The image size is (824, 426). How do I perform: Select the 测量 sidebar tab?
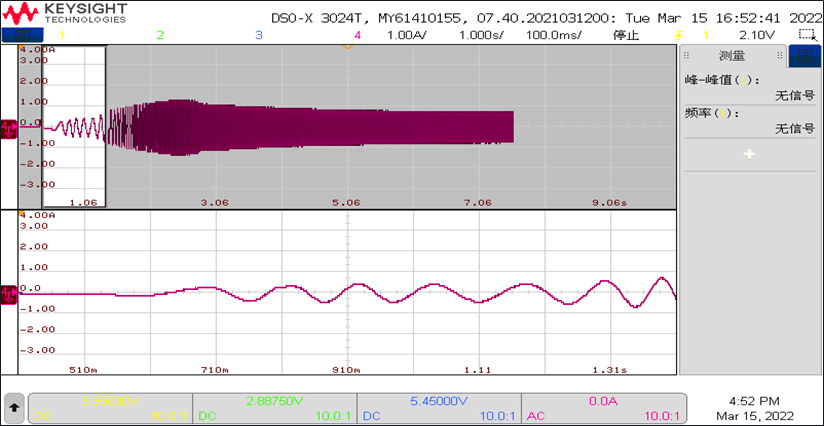[732, 56]
